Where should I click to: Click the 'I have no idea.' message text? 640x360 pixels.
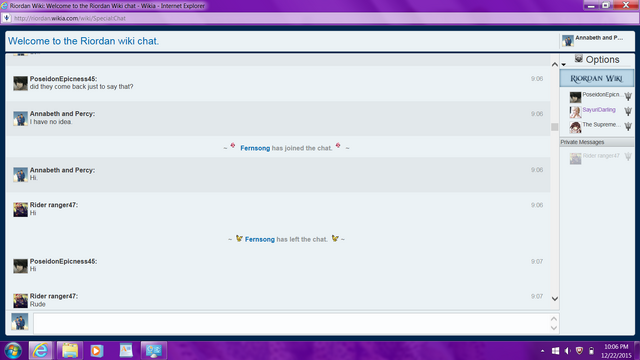[x=51, y=122]
